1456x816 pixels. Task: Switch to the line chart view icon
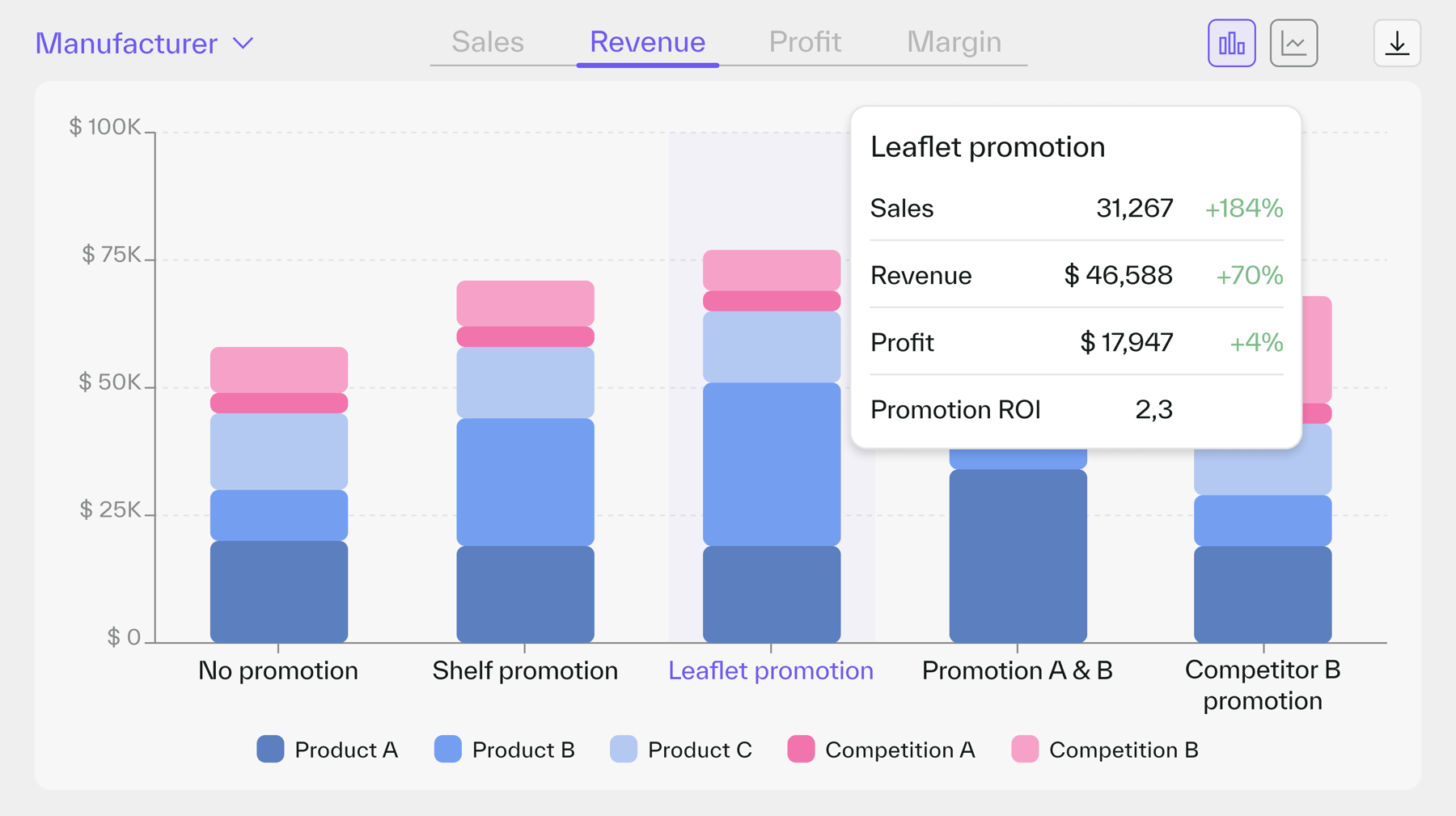click(1293, 42)
